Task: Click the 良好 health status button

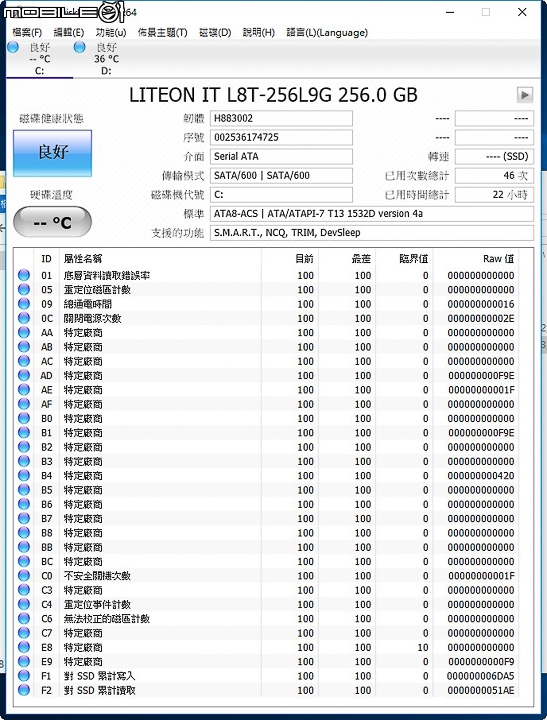Action: (x=52, y=153)
